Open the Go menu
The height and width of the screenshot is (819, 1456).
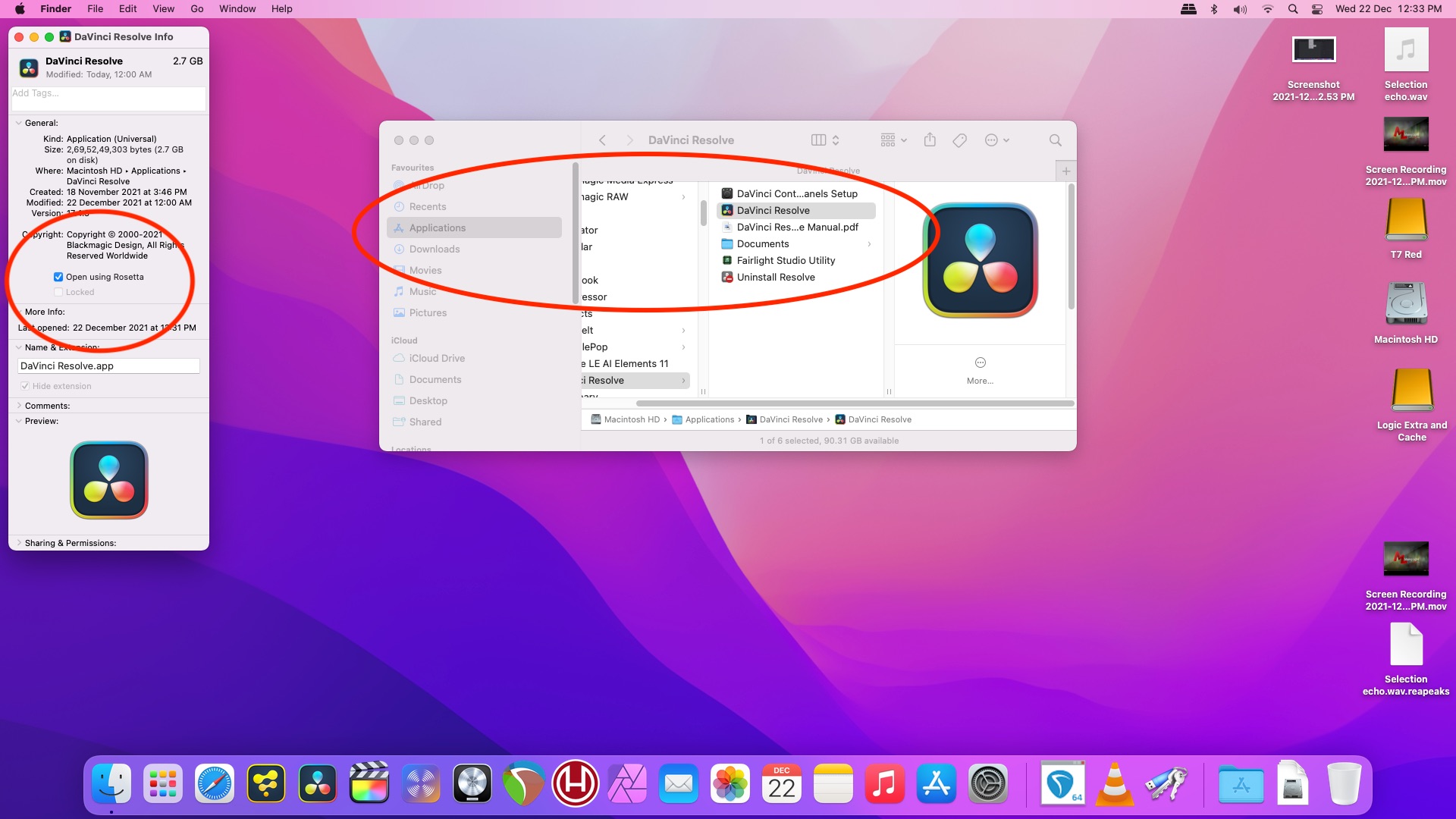coord(197,9)
